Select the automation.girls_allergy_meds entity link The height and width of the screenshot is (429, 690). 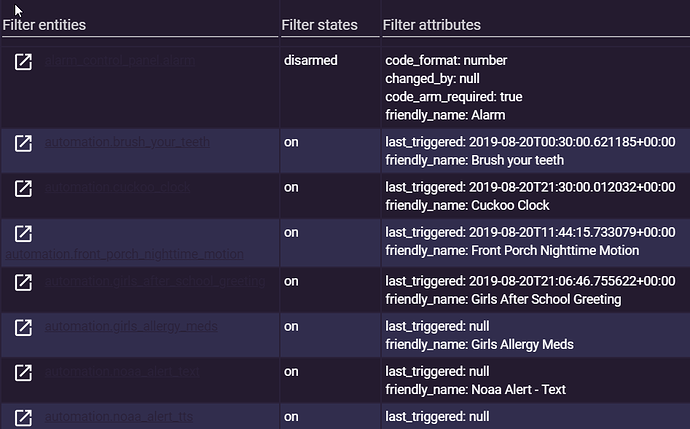(x=131, y=326)
